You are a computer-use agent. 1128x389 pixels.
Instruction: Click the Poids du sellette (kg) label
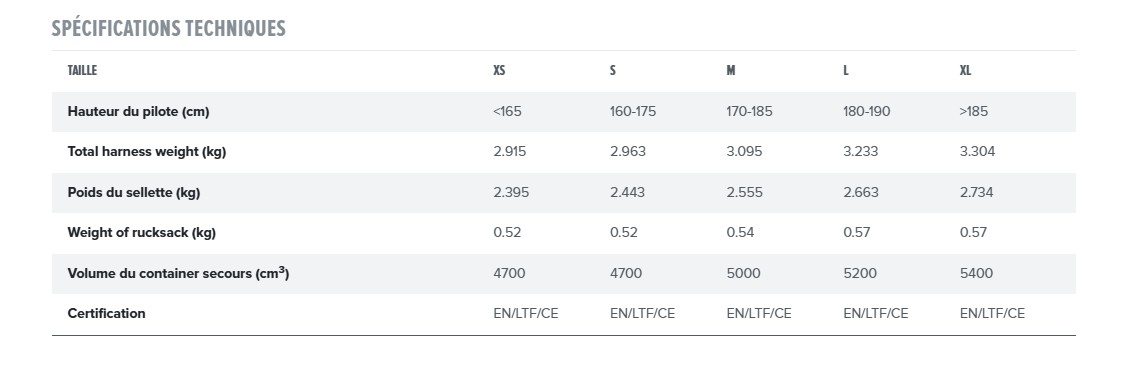134,193
